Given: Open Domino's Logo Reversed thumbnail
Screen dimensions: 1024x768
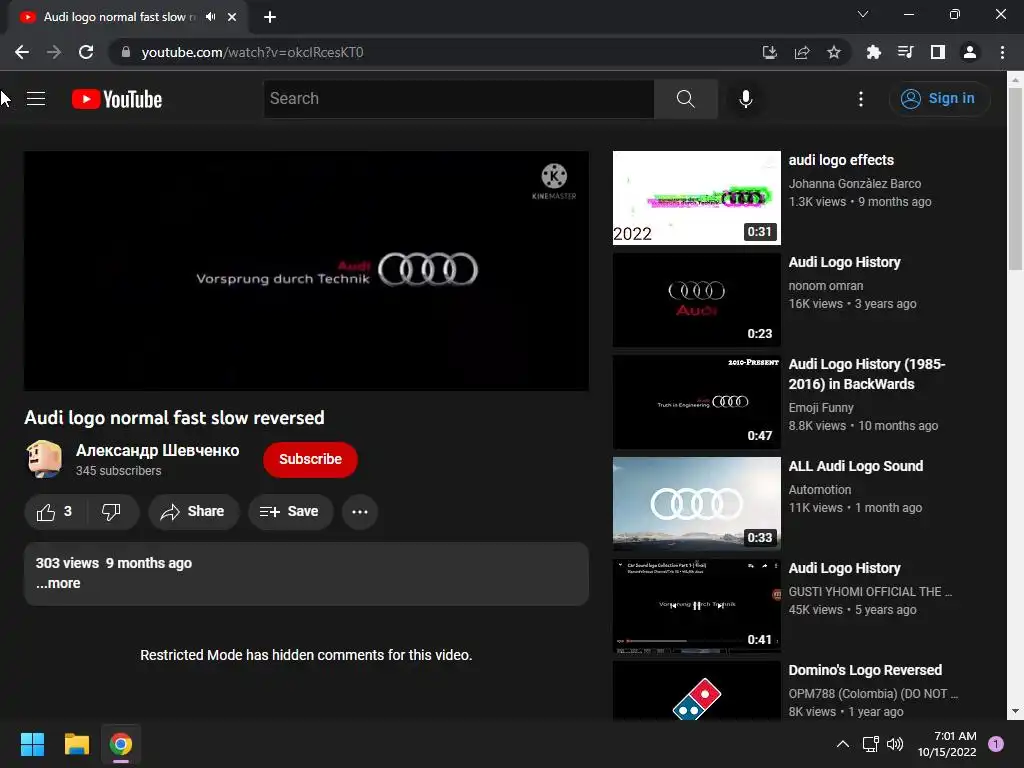Looking at the screenshot, I should tap(696, 690).
